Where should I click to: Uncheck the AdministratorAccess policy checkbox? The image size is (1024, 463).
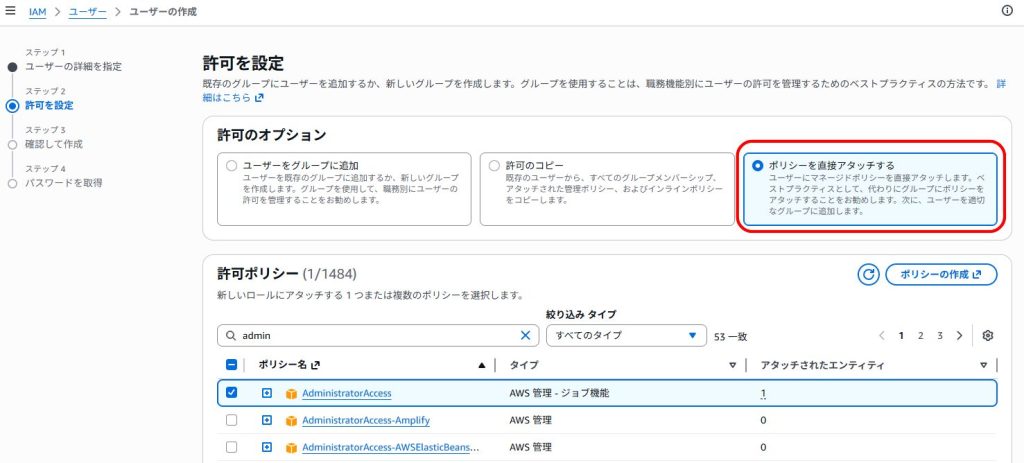tap(231, 392)
